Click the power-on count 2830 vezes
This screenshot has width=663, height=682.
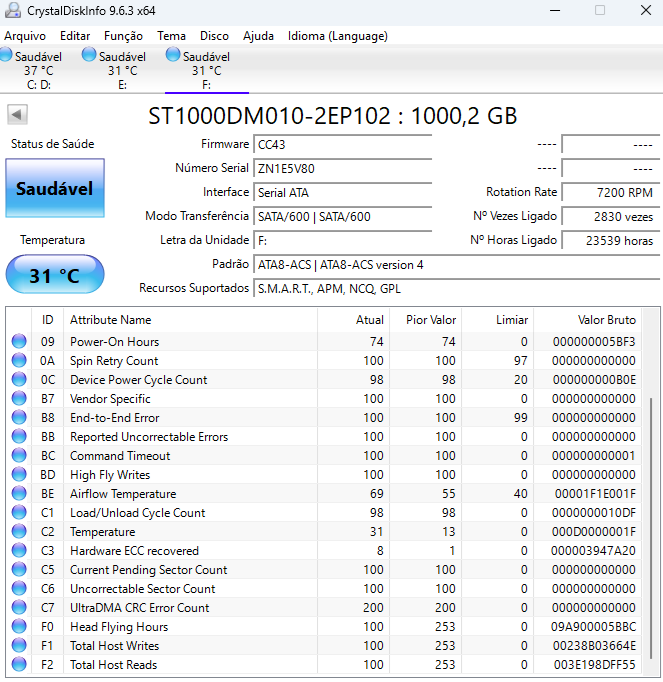click(x=610, y=216)
